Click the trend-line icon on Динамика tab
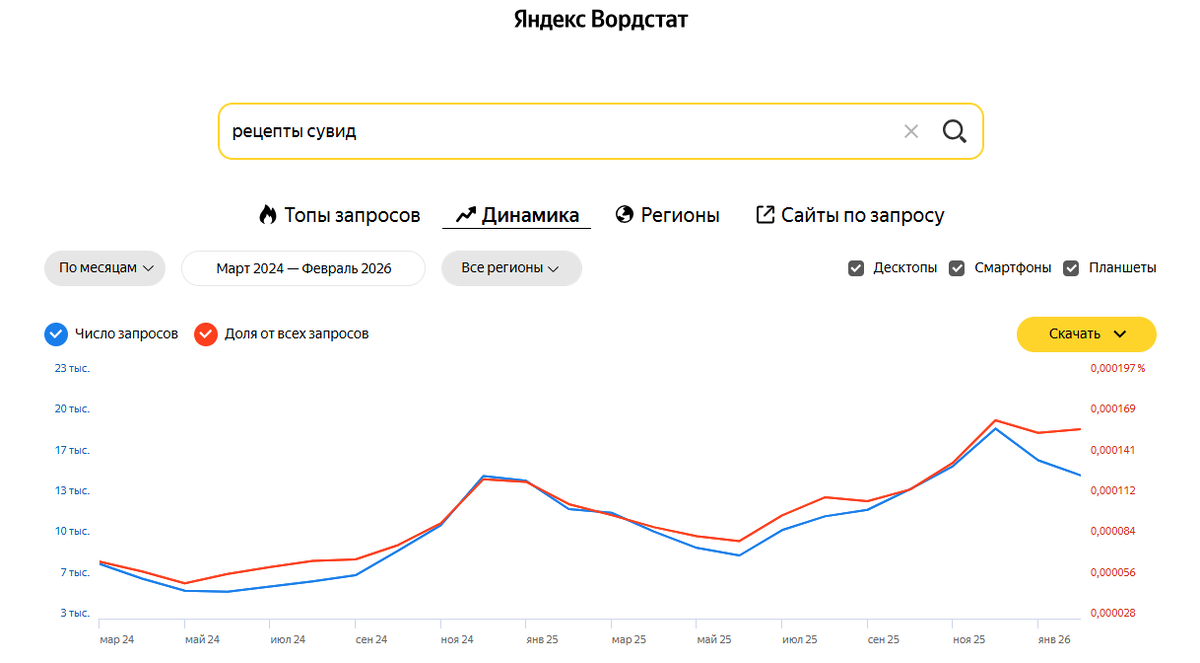 (x=462, y=214)
